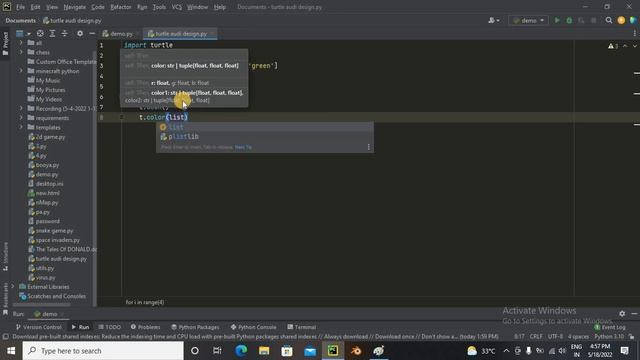Hide the Project panel with minus icon

92,33
